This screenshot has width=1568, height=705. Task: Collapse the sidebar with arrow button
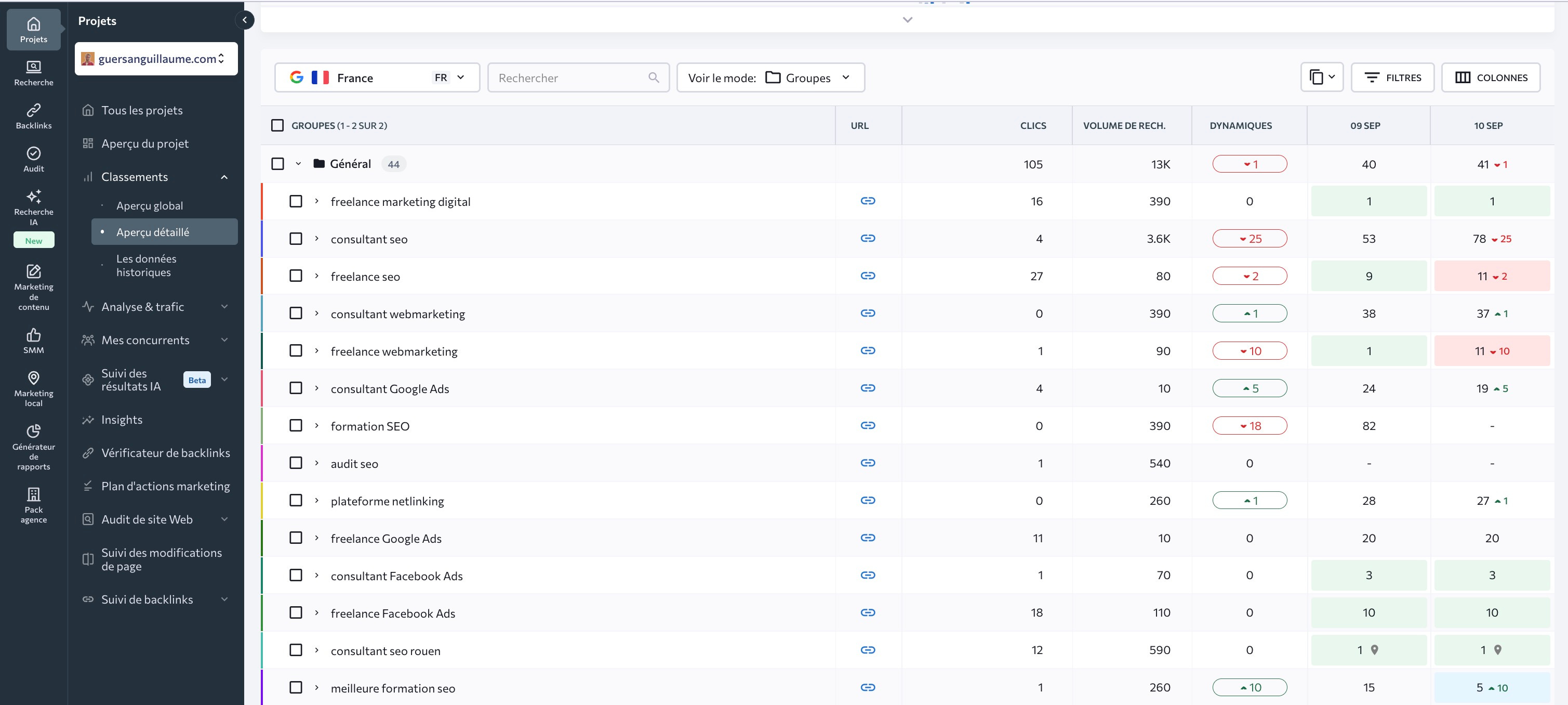(x=244, y=20)
